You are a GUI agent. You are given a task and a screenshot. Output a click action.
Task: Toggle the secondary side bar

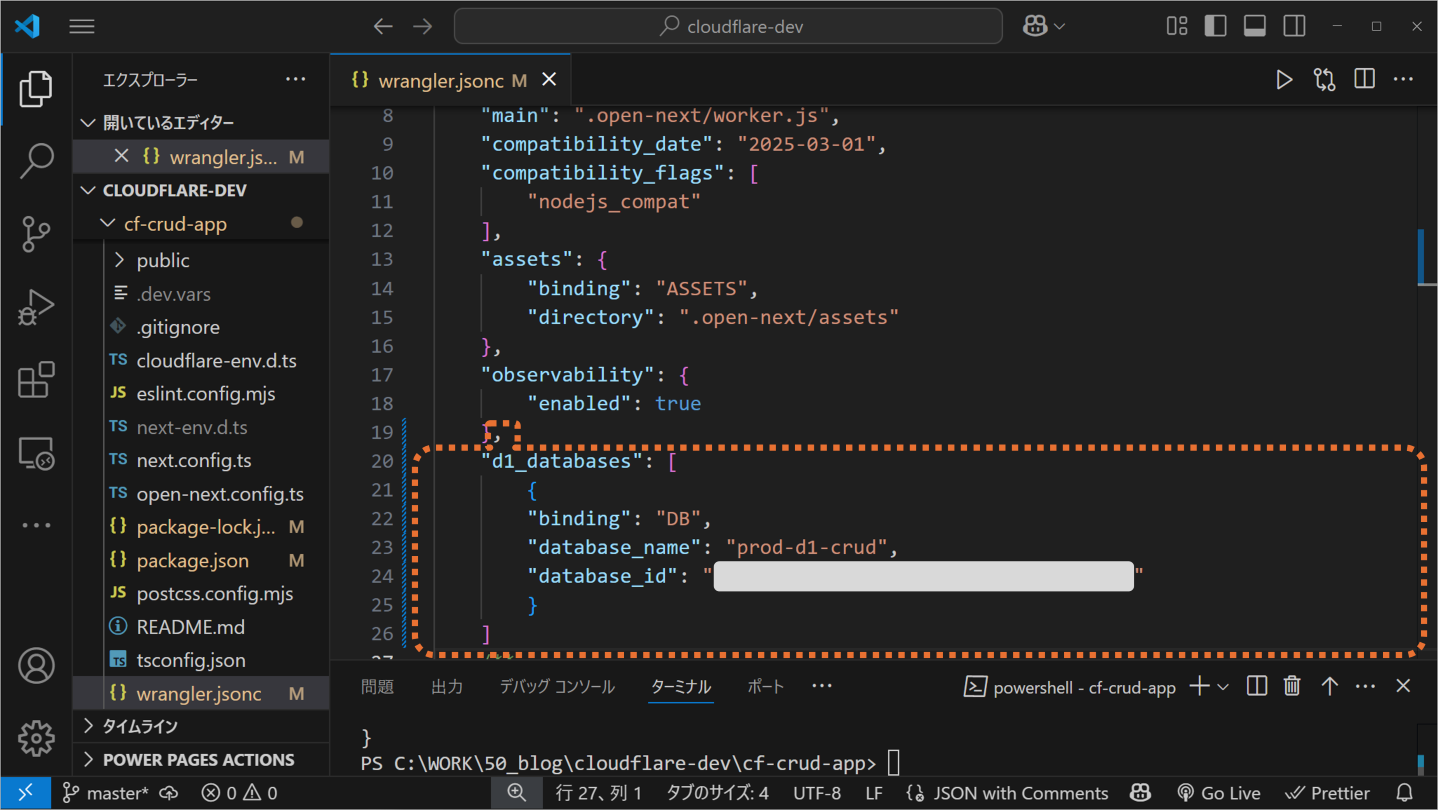tap(1294, 27)
